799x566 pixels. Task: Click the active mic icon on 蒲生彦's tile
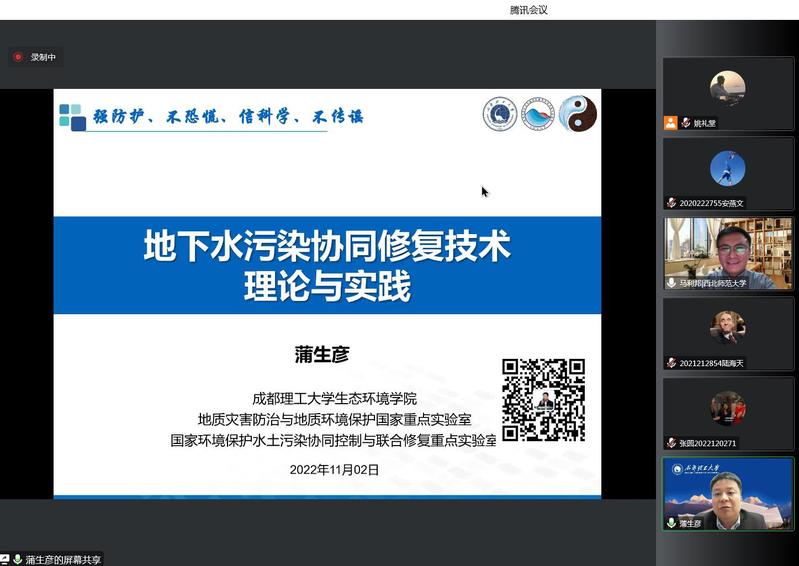(x=672, y=523)
